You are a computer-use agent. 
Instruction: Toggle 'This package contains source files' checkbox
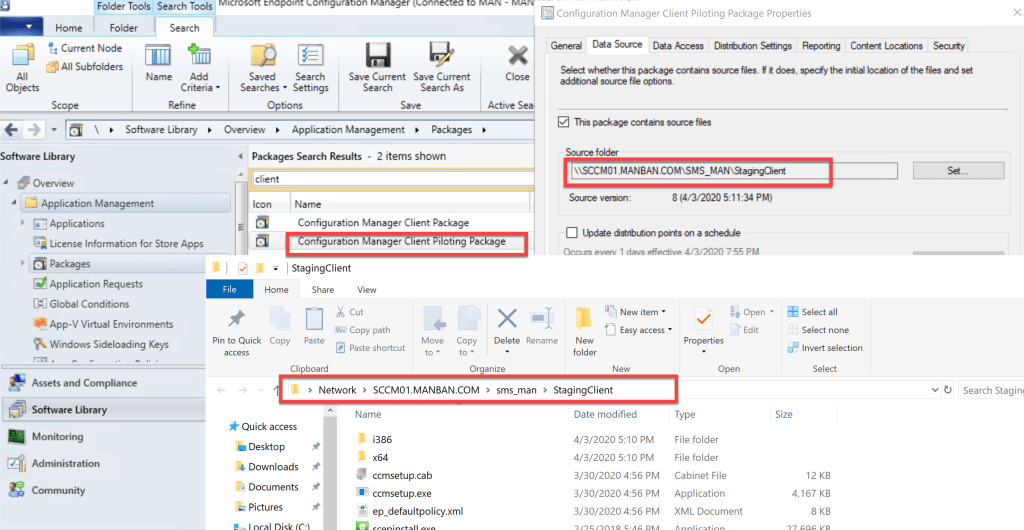click(x=564, y=122)
